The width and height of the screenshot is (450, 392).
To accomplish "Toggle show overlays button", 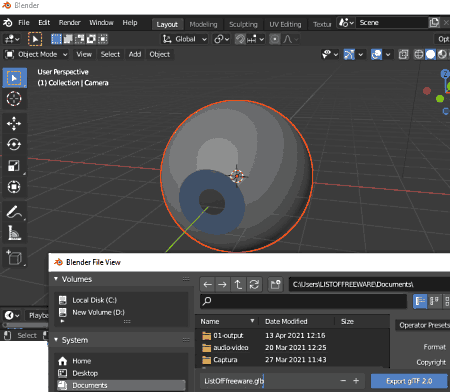I will 376,54.
